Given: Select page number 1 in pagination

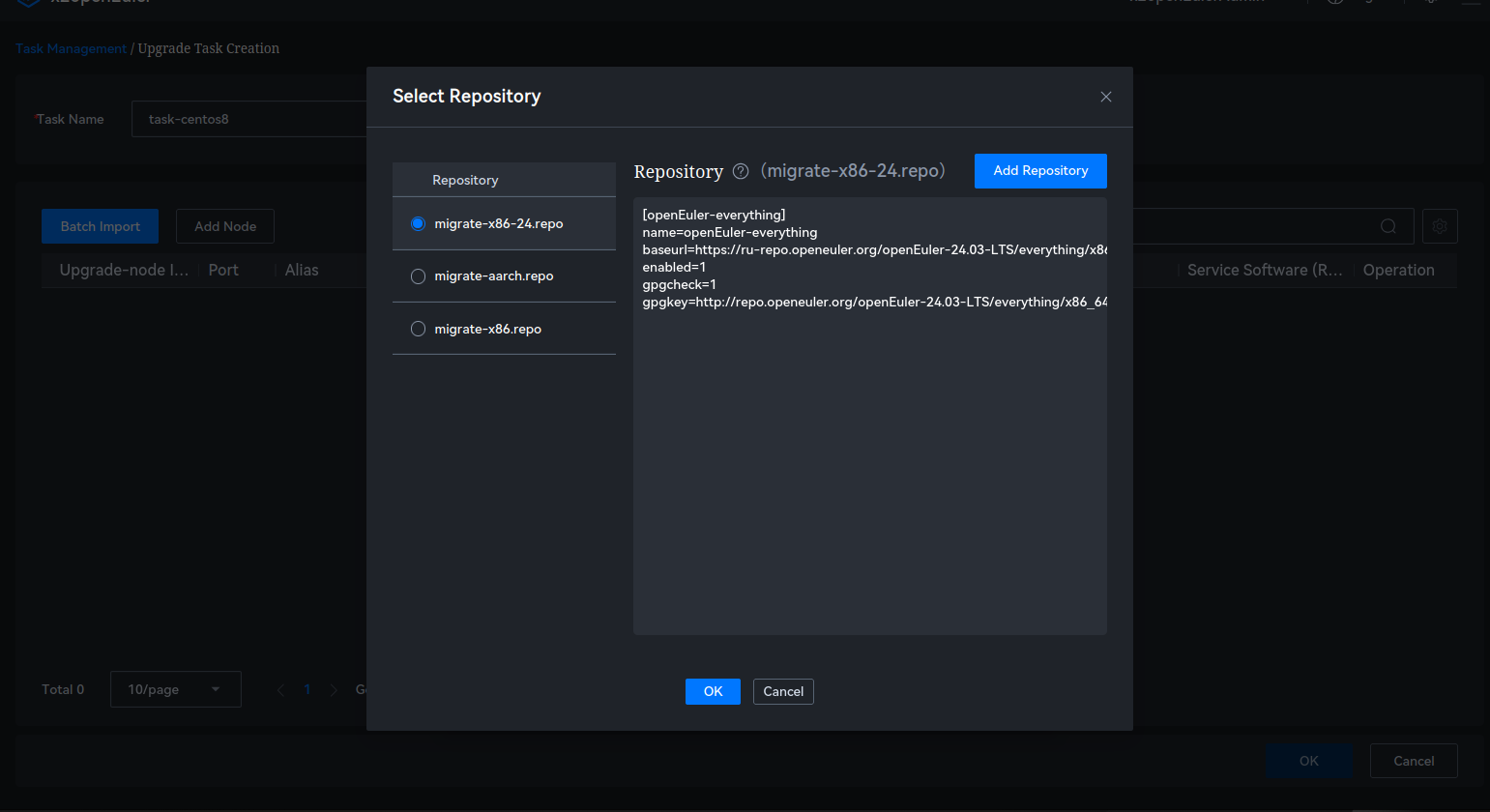Looking at the screenshot, I should tap(307, 690).
